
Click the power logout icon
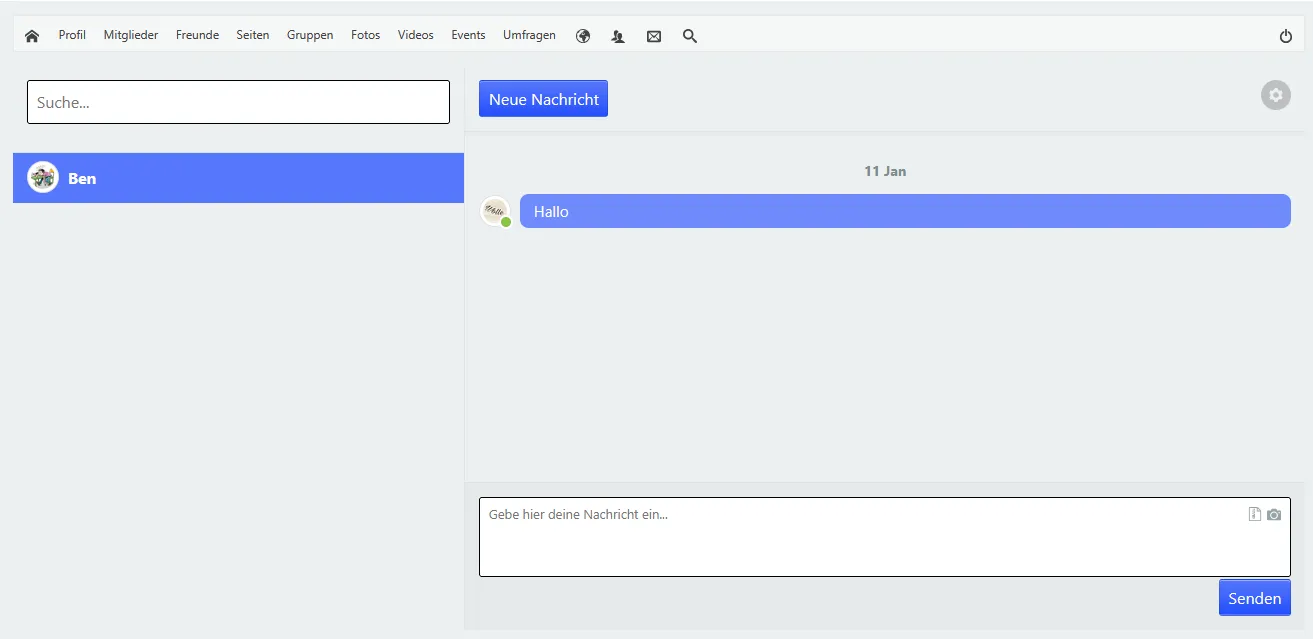(x=1286, y=36)
